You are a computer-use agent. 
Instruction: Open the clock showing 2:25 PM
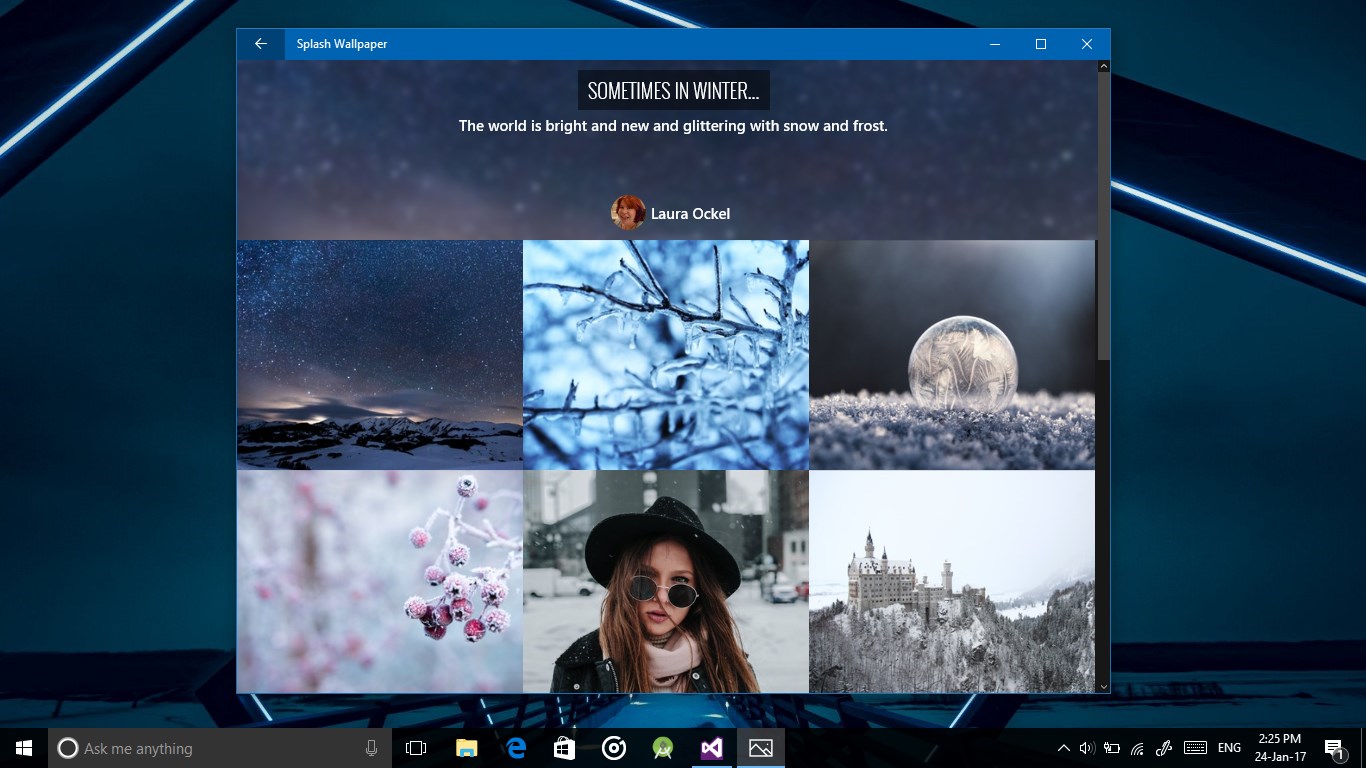[x=1281, y=748]
